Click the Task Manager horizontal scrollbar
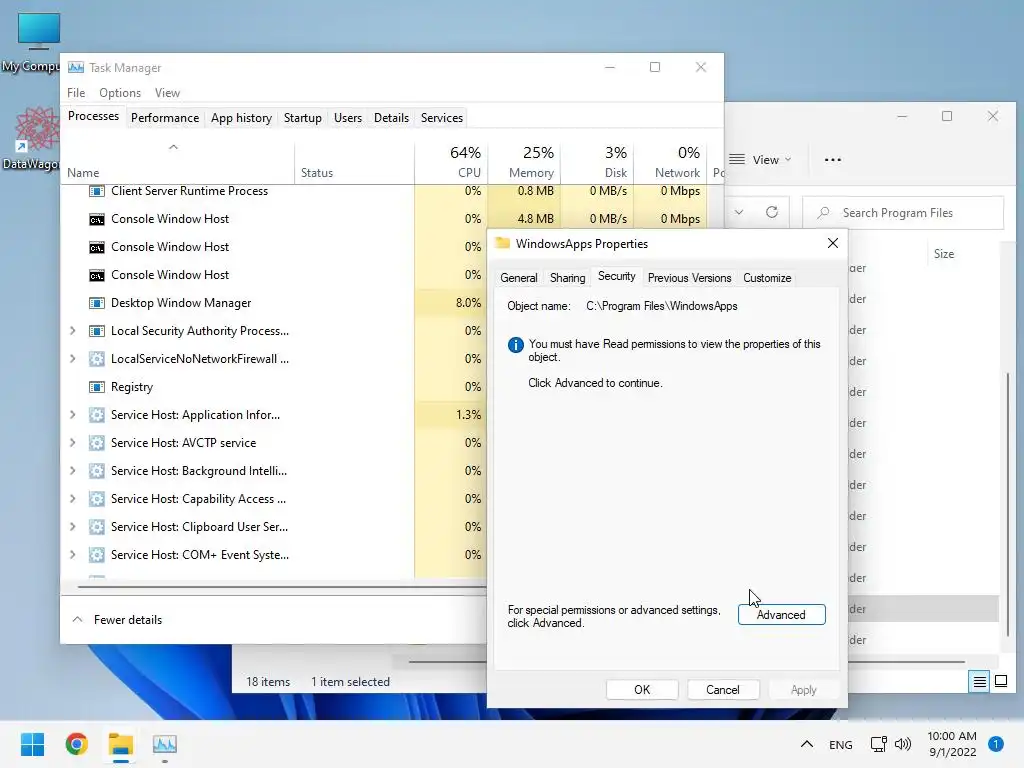 [x=282, y=587]
